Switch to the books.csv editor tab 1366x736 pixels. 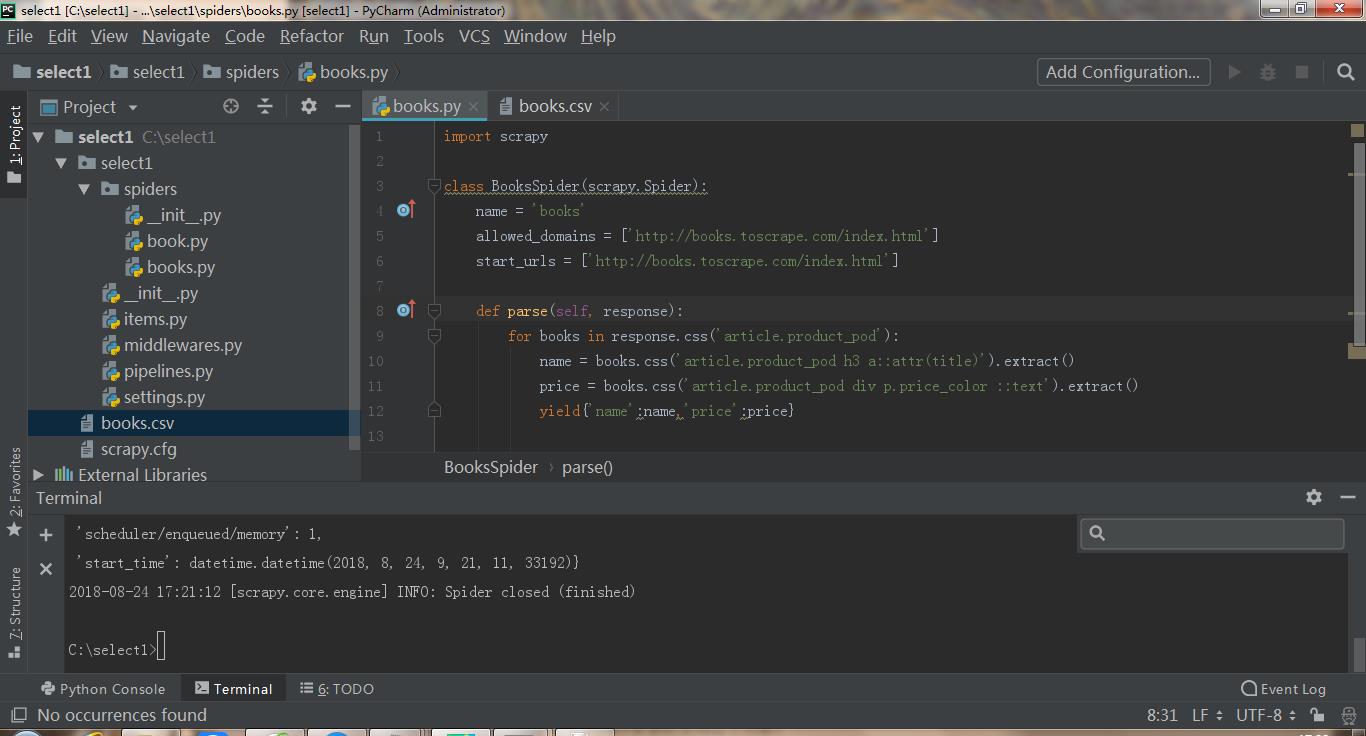[554, 106]
